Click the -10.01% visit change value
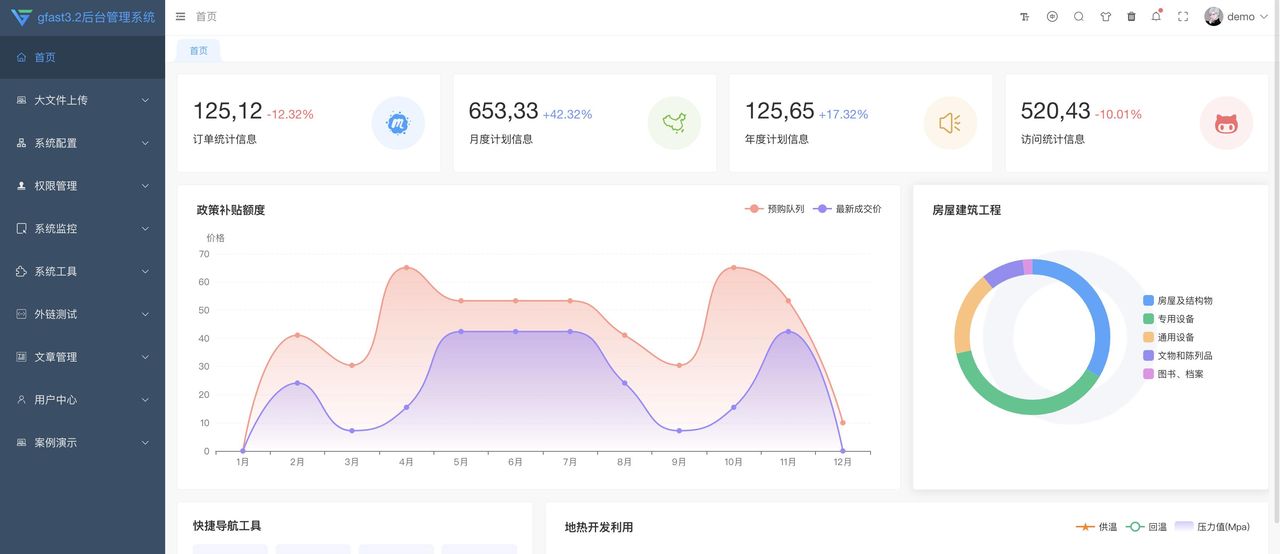The width and height of the screenshot is (1280, 554). click(x=1118, y=114)
